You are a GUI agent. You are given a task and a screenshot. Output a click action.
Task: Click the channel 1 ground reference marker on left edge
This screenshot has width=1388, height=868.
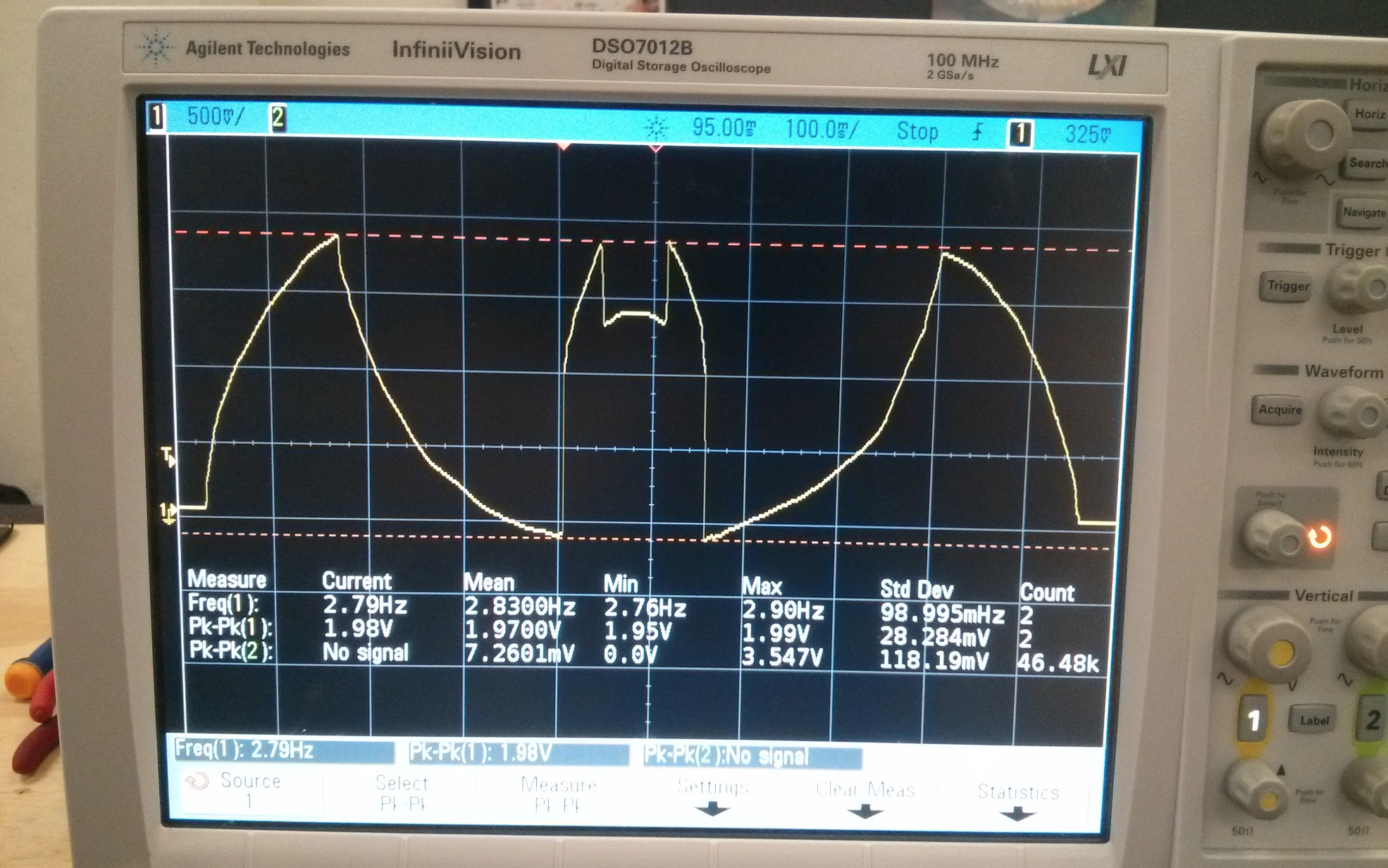pyautogui.click(x=168, y=512)
